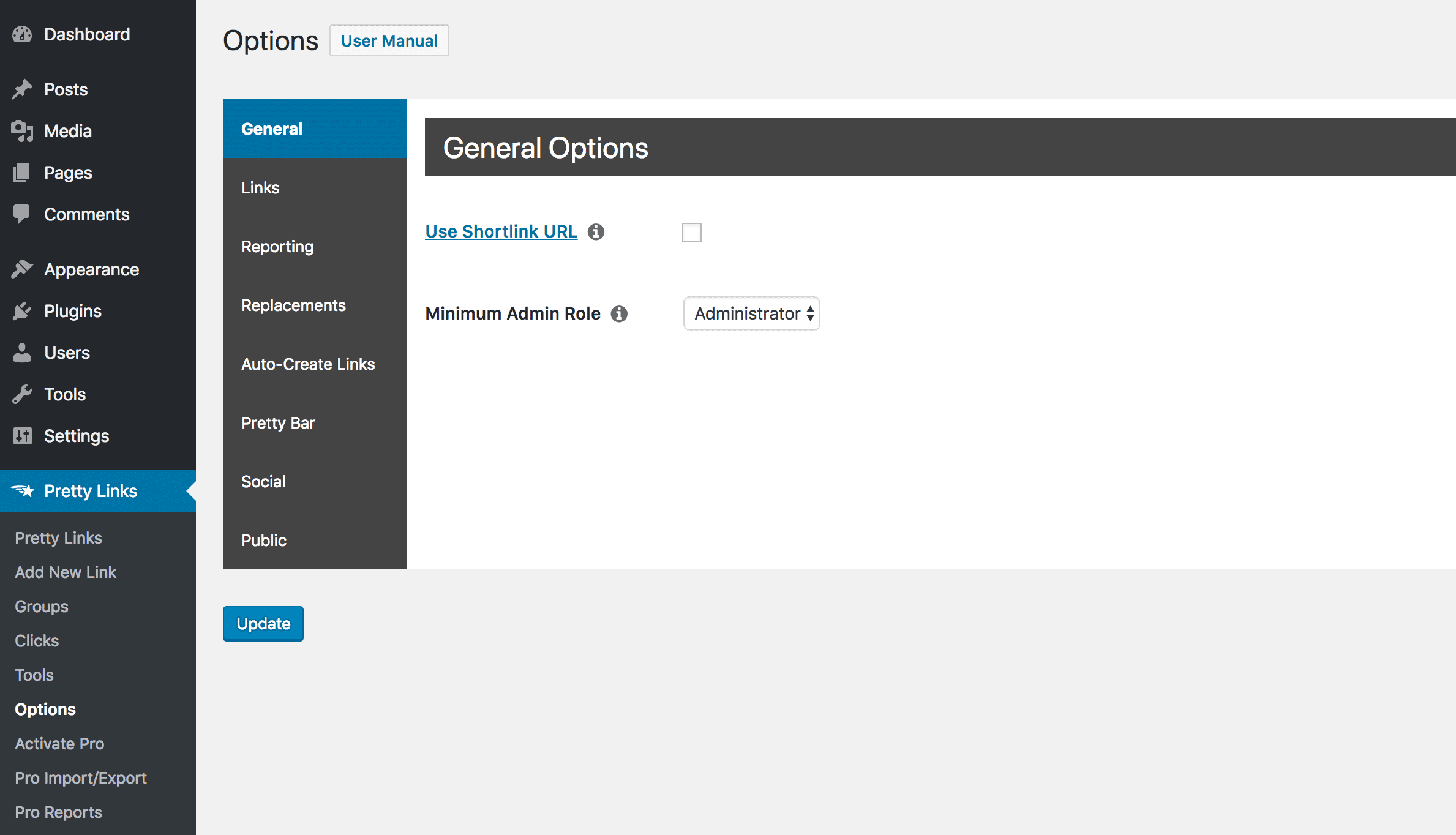The height and width of the screenshot is (835, 1456).
Task: Enable the Use Shortlink URL checkbox
Action: click(x=692, y=233)
